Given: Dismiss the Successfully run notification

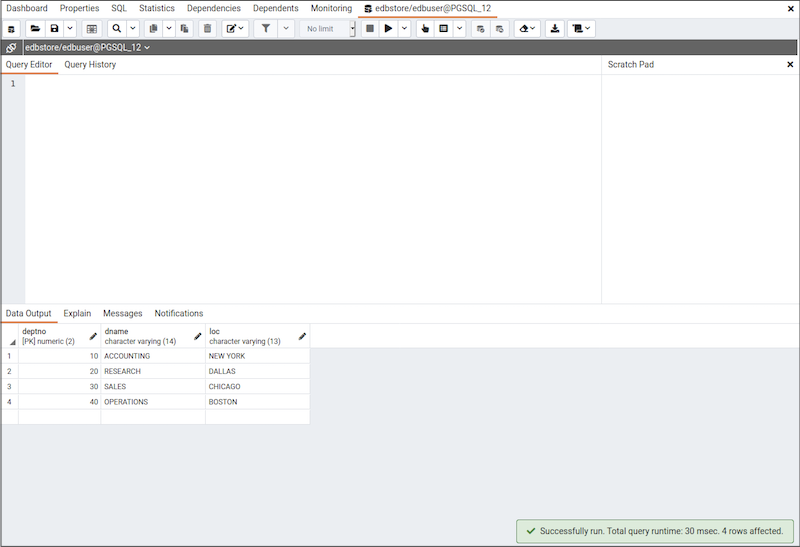Looking at the screenshot, I should coord(655,531).
